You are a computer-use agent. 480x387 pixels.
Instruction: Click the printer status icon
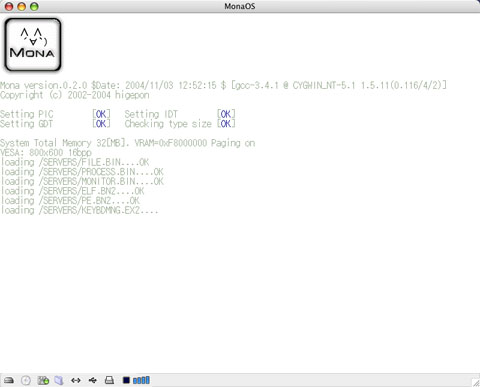tap(109, 380)
